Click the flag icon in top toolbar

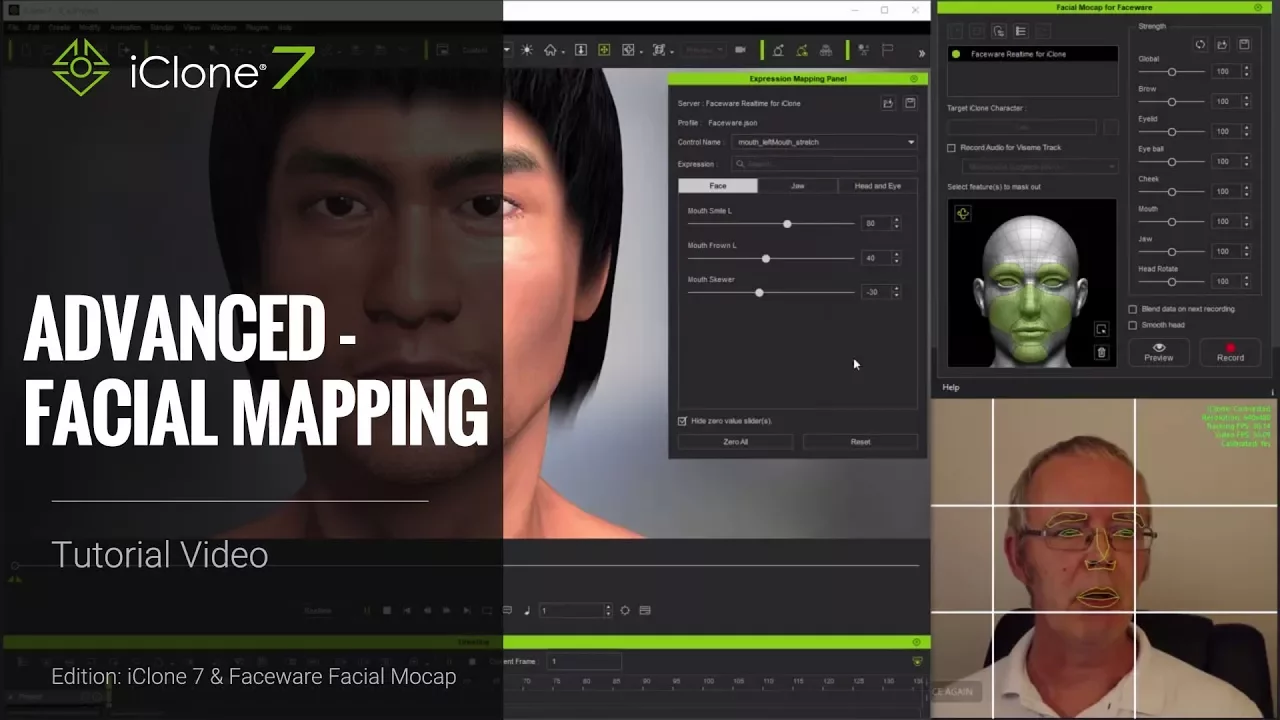(887, 50)
